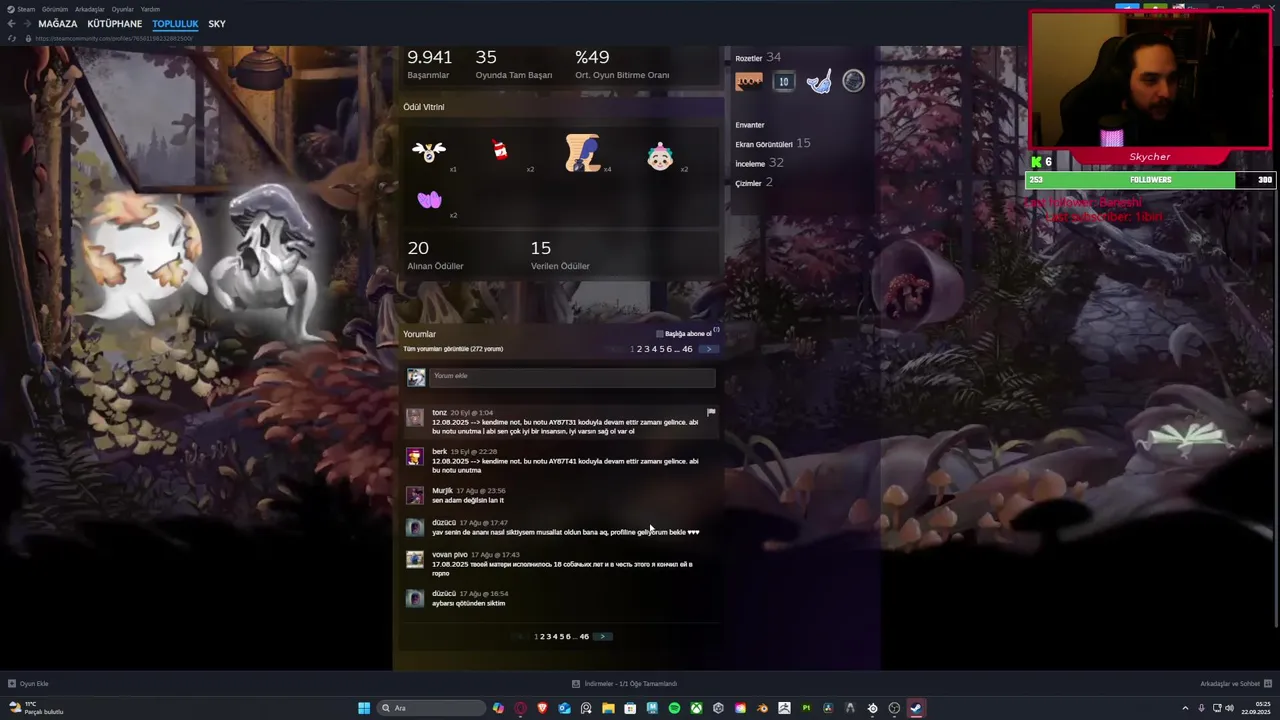Click the red gift award icon

click(500, 150)
